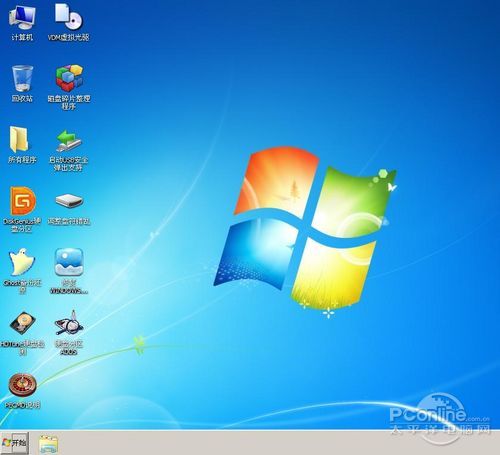
Task: Open the 所有程序 folder icon
Action: 19,140
